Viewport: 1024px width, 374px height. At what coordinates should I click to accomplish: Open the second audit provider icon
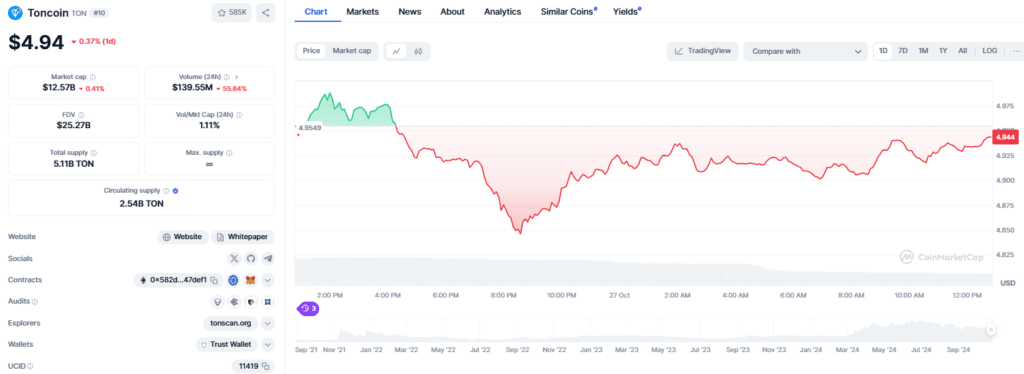click(x=234, y=302)
